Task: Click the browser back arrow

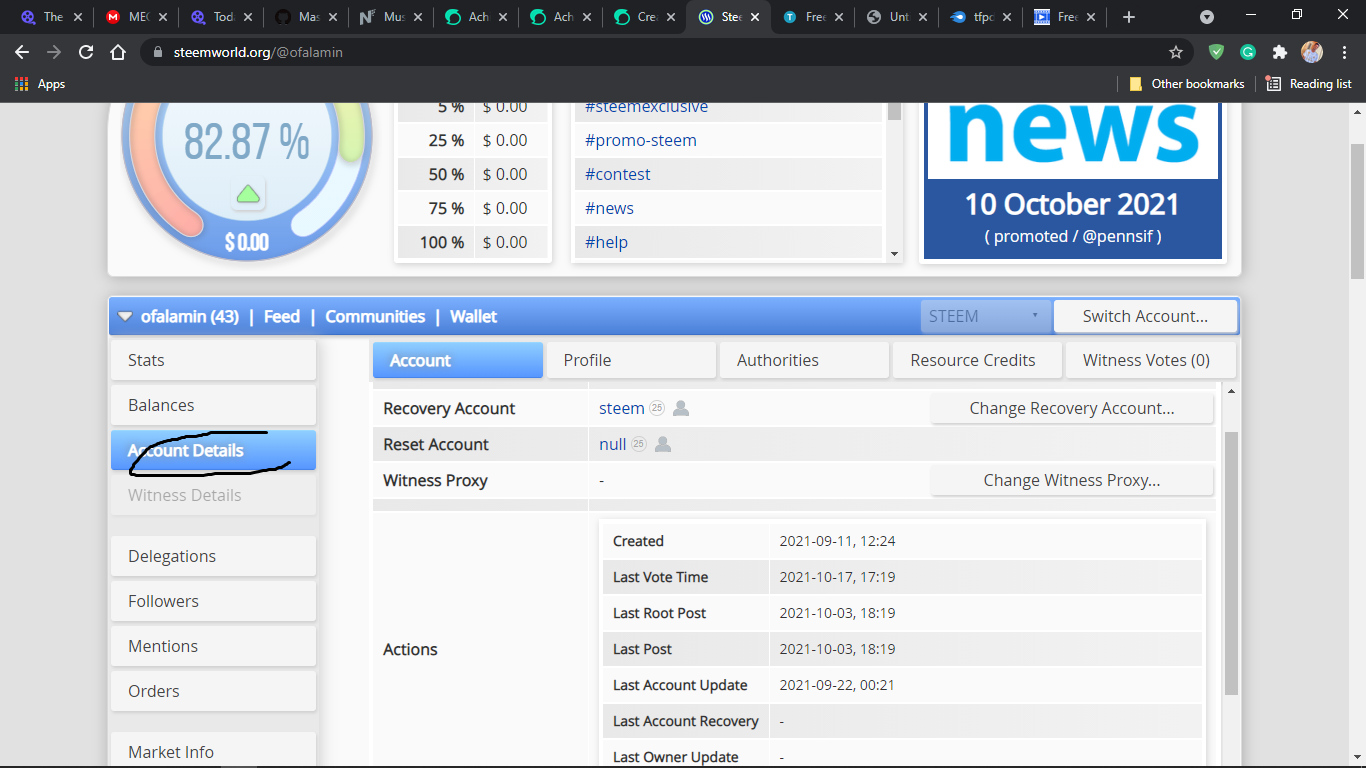Action: tap(22, 52)
